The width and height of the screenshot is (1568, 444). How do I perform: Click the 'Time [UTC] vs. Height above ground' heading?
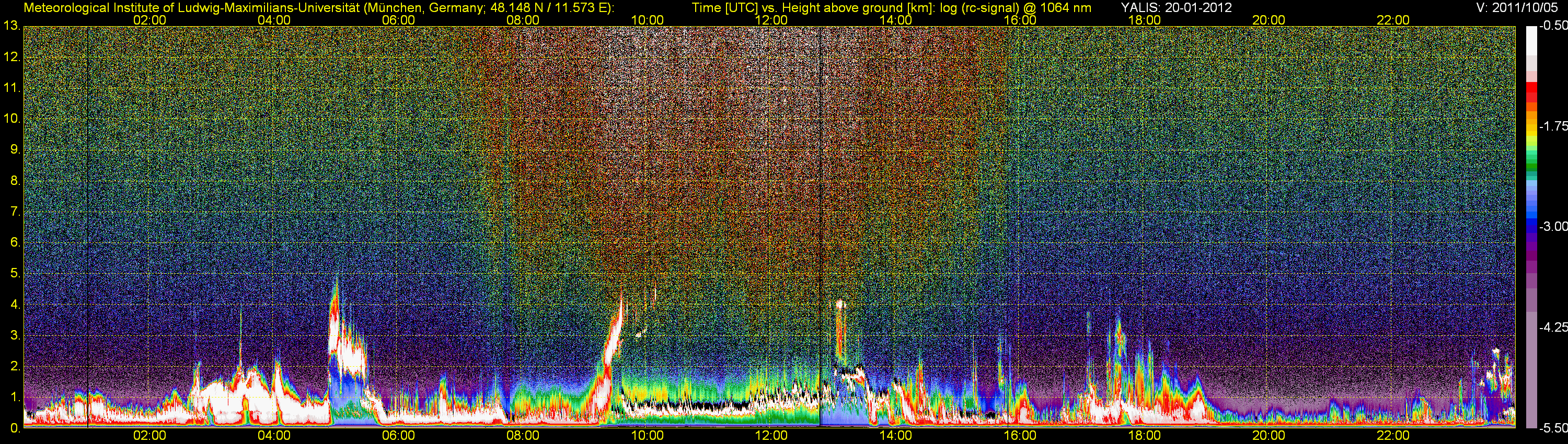(x=891, y=8)
